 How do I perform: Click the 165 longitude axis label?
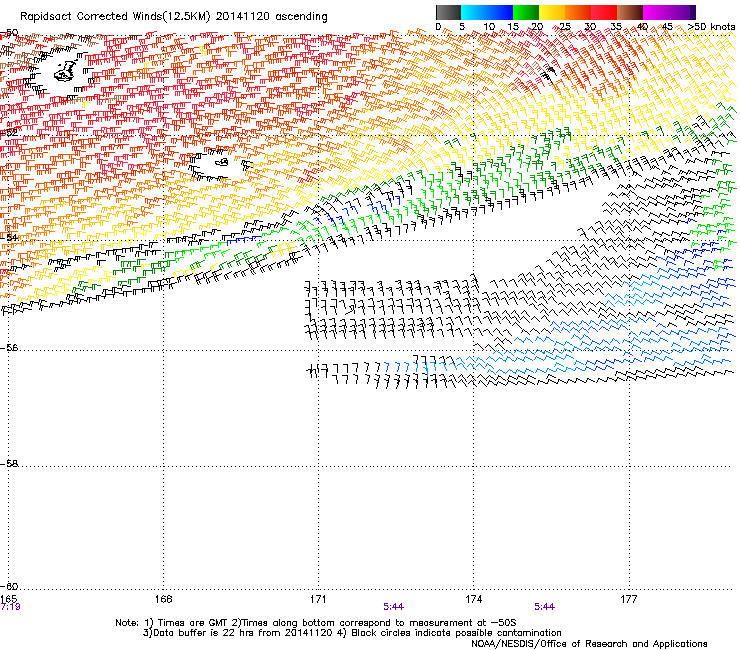[9, 599]
